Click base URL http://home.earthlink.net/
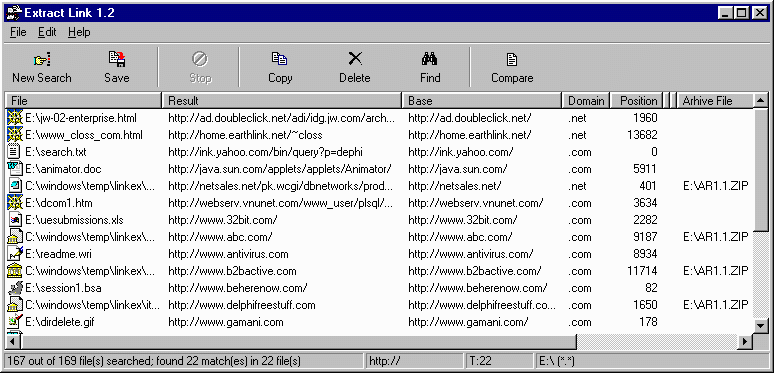 (470, 135)
